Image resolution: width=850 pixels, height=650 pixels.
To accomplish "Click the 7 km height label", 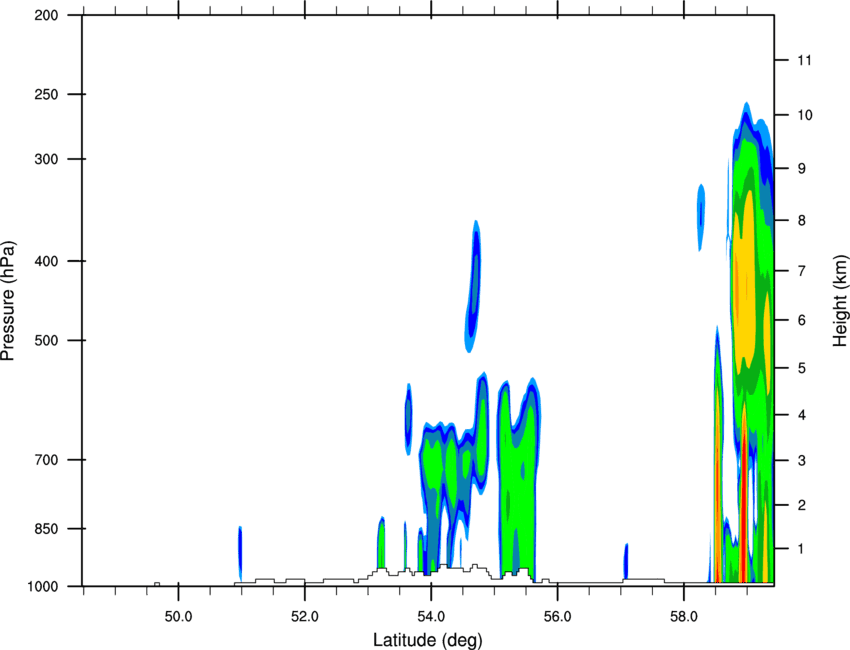I will pyautogui.click(x=801, y=271).
